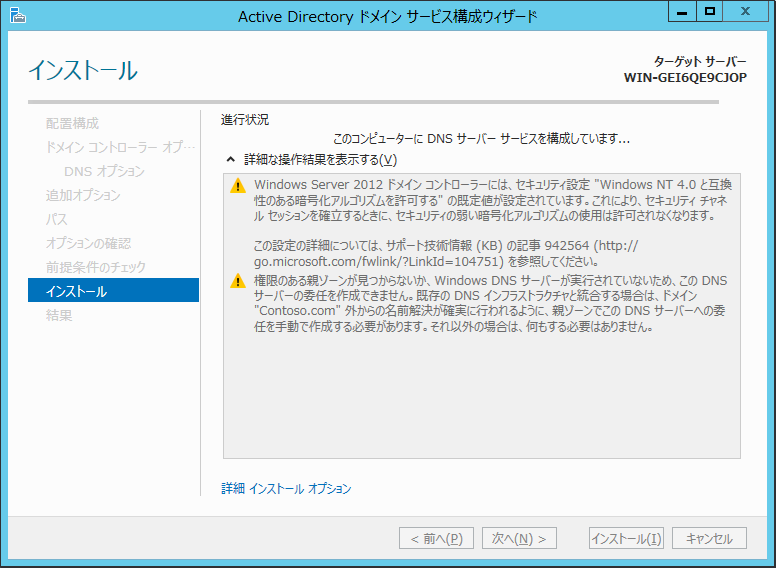Screen dimensions: 776x568
Task: Select 前提条件のチェック step
Action: pyautogui.click(x=96, y=267)
